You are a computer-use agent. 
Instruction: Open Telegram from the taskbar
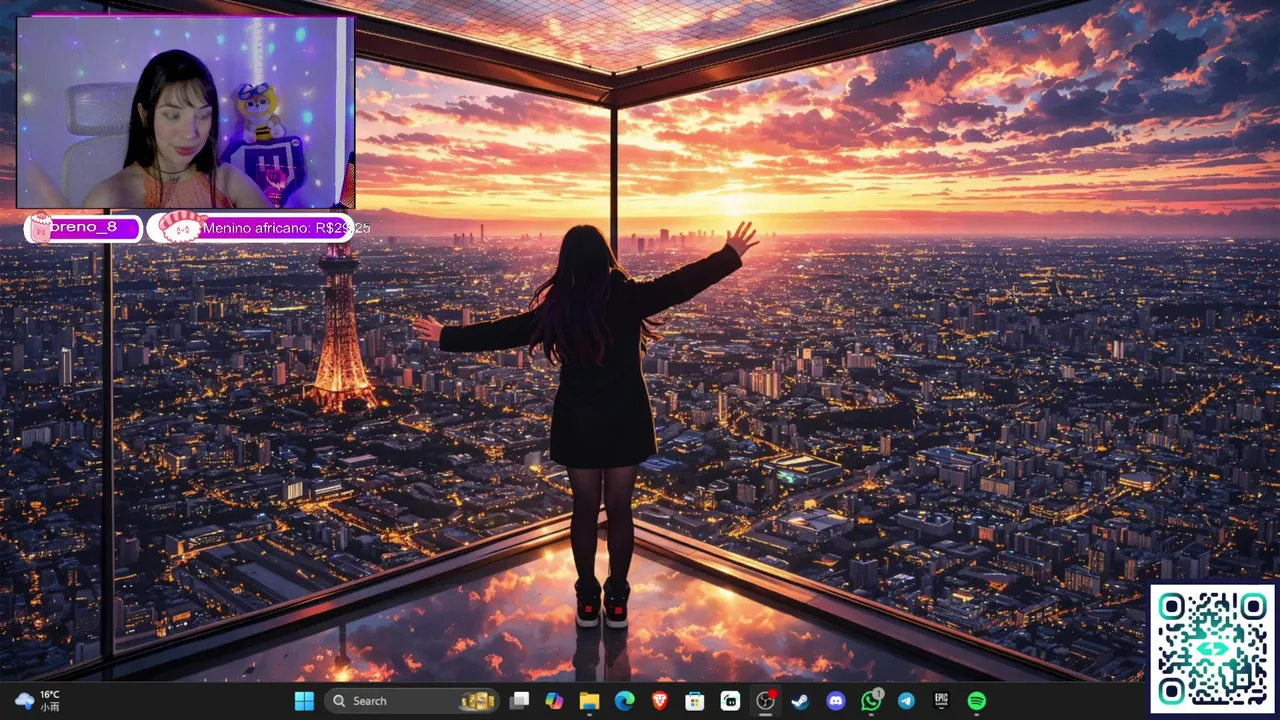(906, 701)
